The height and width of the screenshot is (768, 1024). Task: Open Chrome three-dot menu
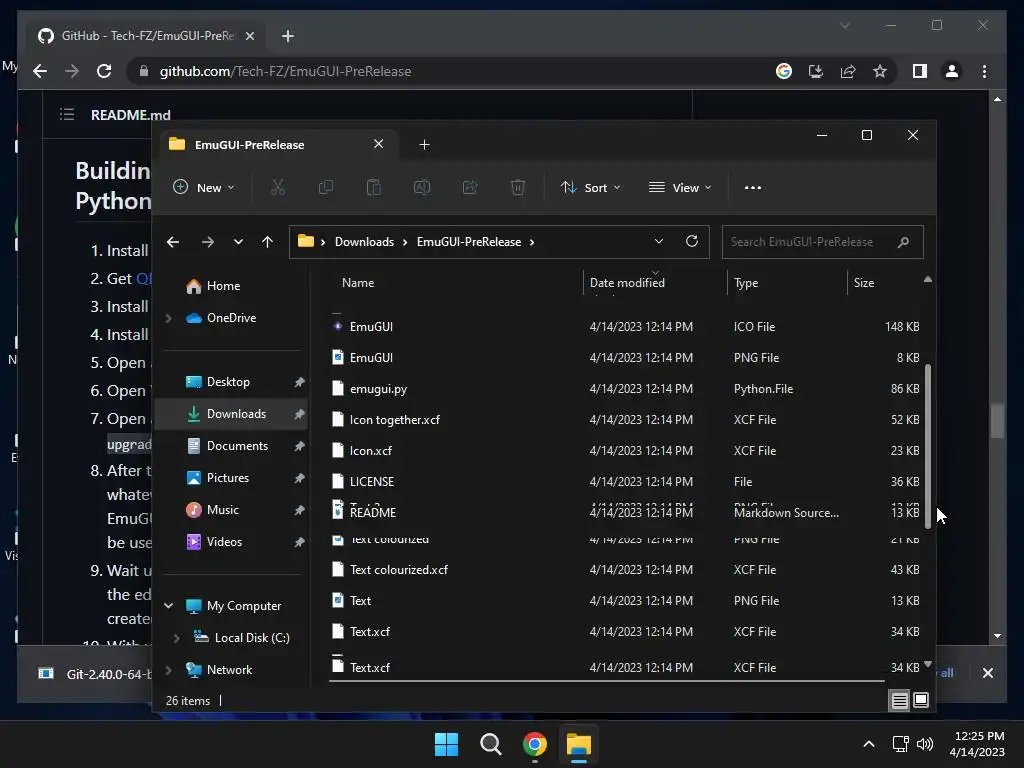[x=984, y=71]
